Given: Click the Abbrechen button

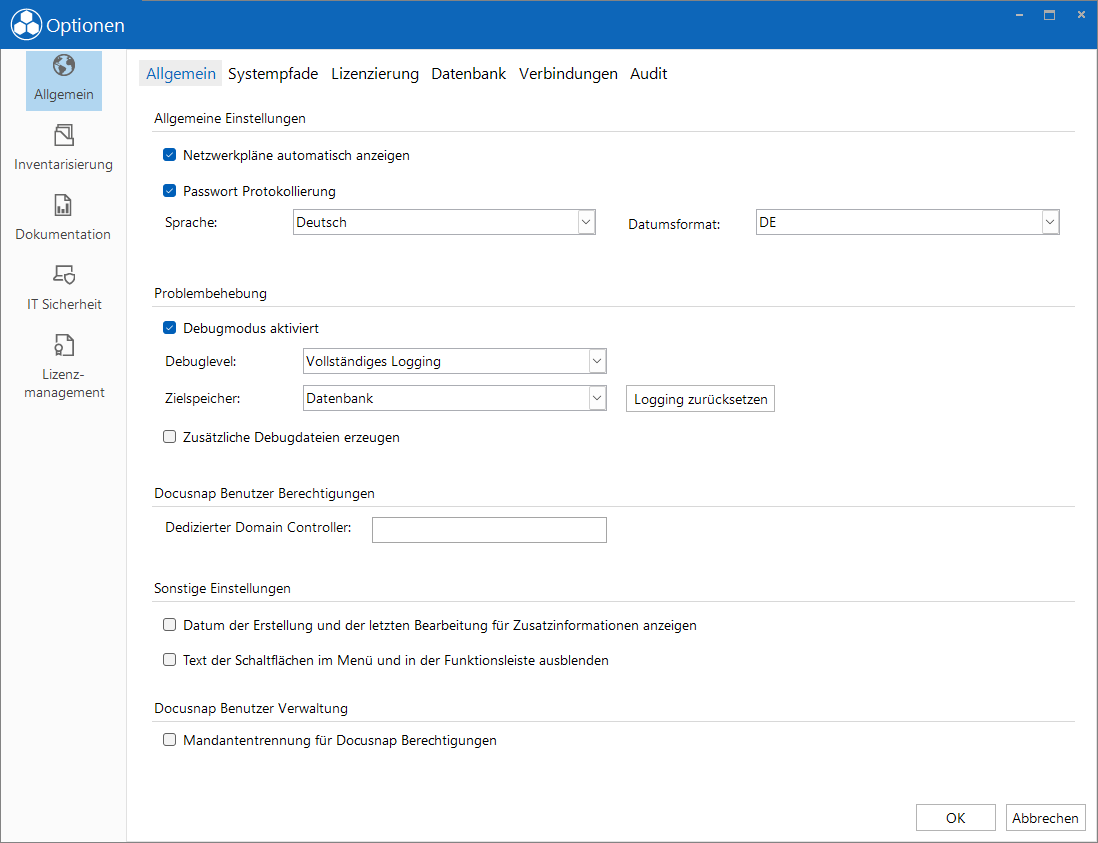Looking at the screenshot, I should pyautogui.click(x=1045, y=818).
